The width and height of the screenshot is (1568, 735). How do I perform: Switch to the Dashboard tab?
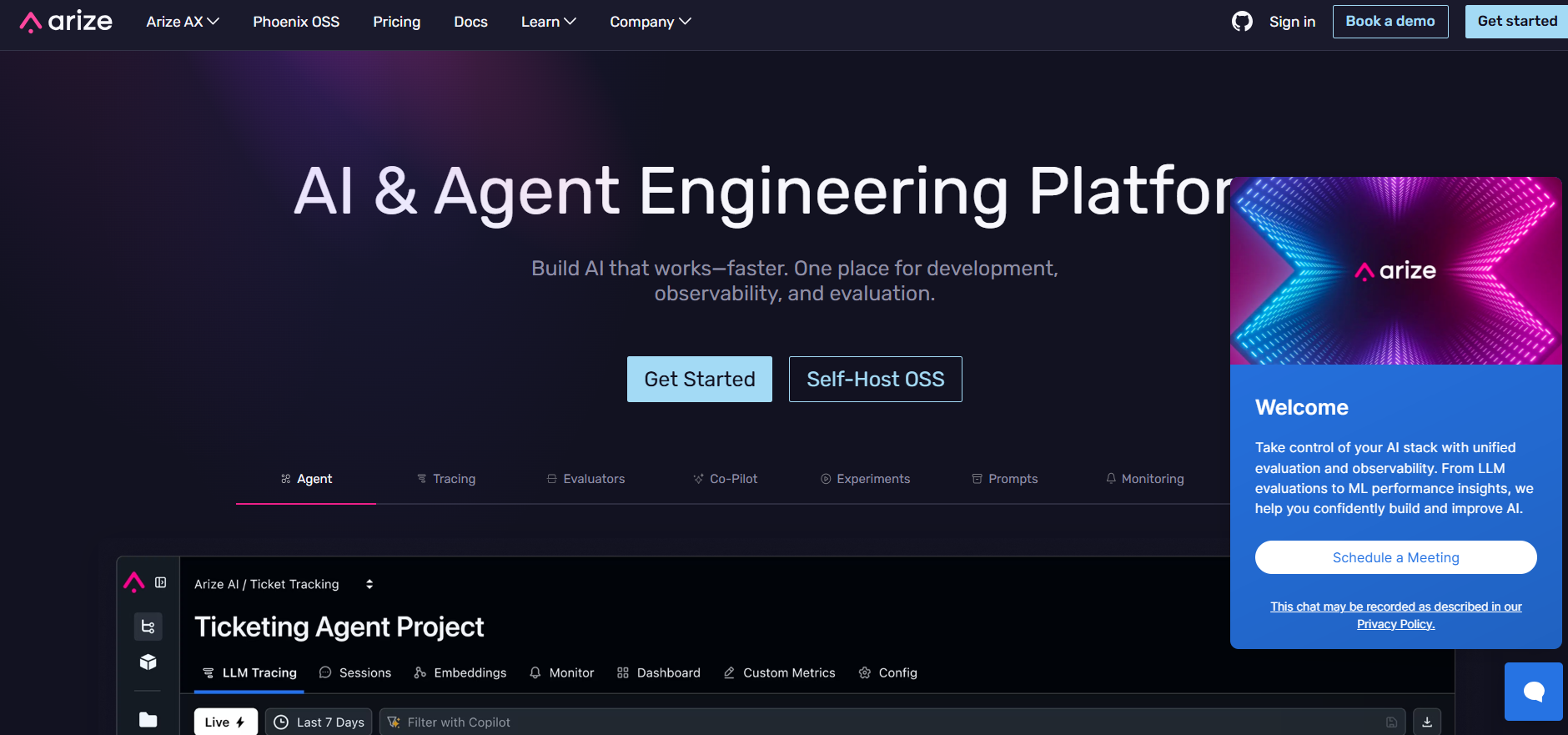tap(659, 673)
